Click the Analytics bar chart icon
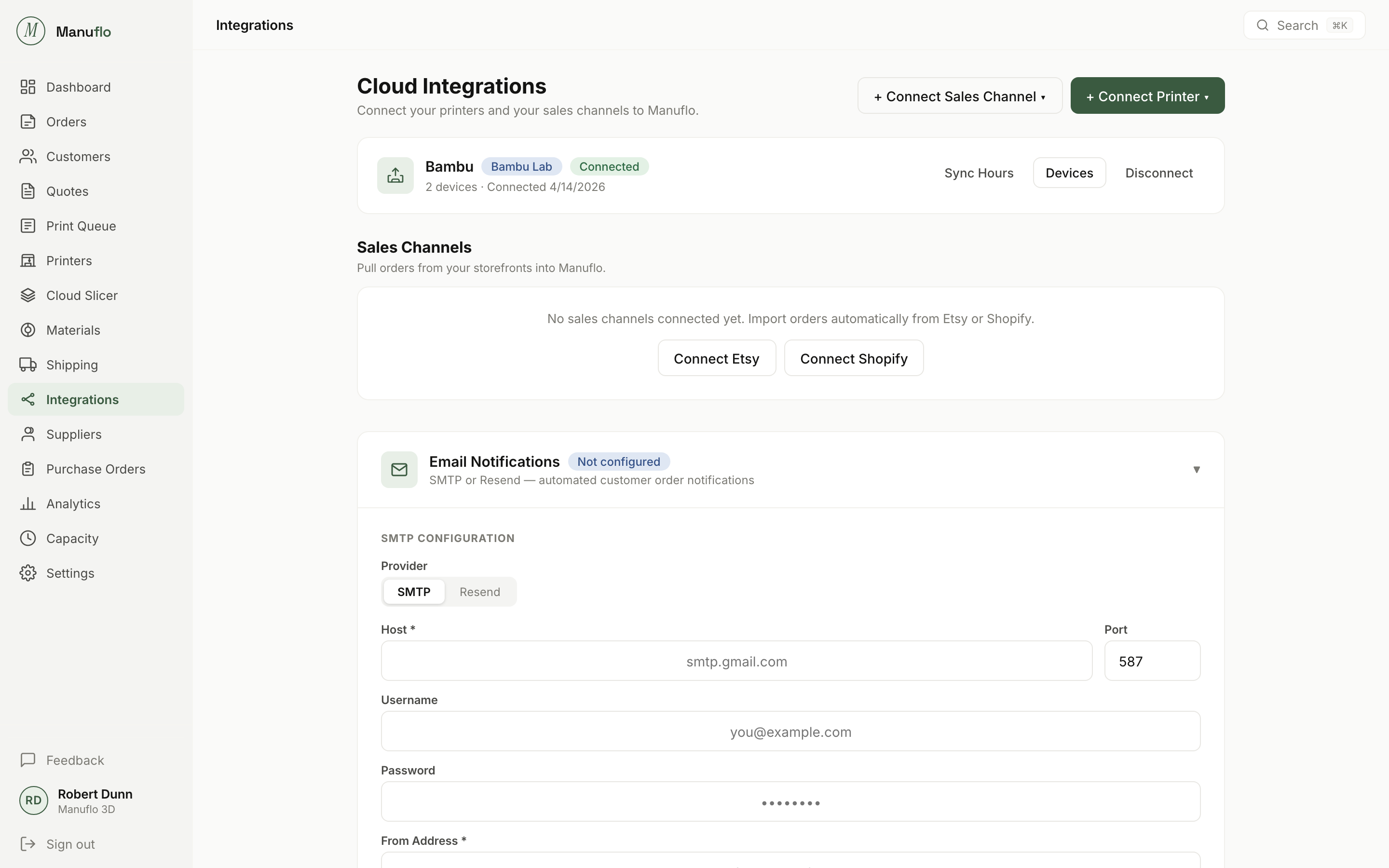The height and width of the screenshot is (868, 1389). pos(27,503)
